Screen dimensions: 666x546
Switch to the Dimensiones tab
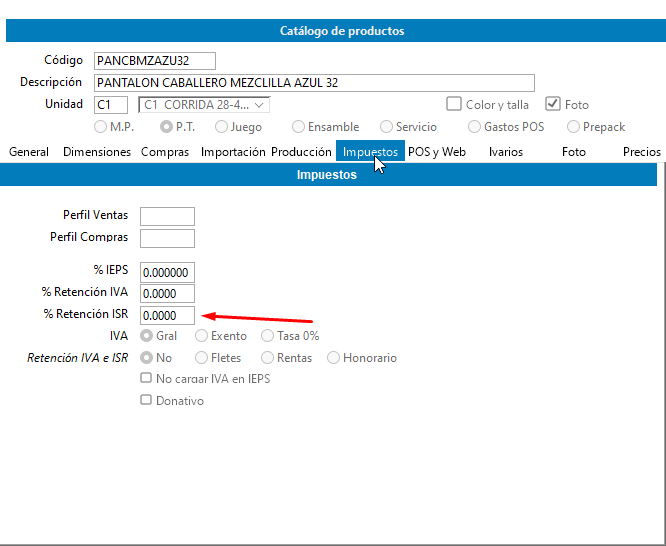click(97, 152)
